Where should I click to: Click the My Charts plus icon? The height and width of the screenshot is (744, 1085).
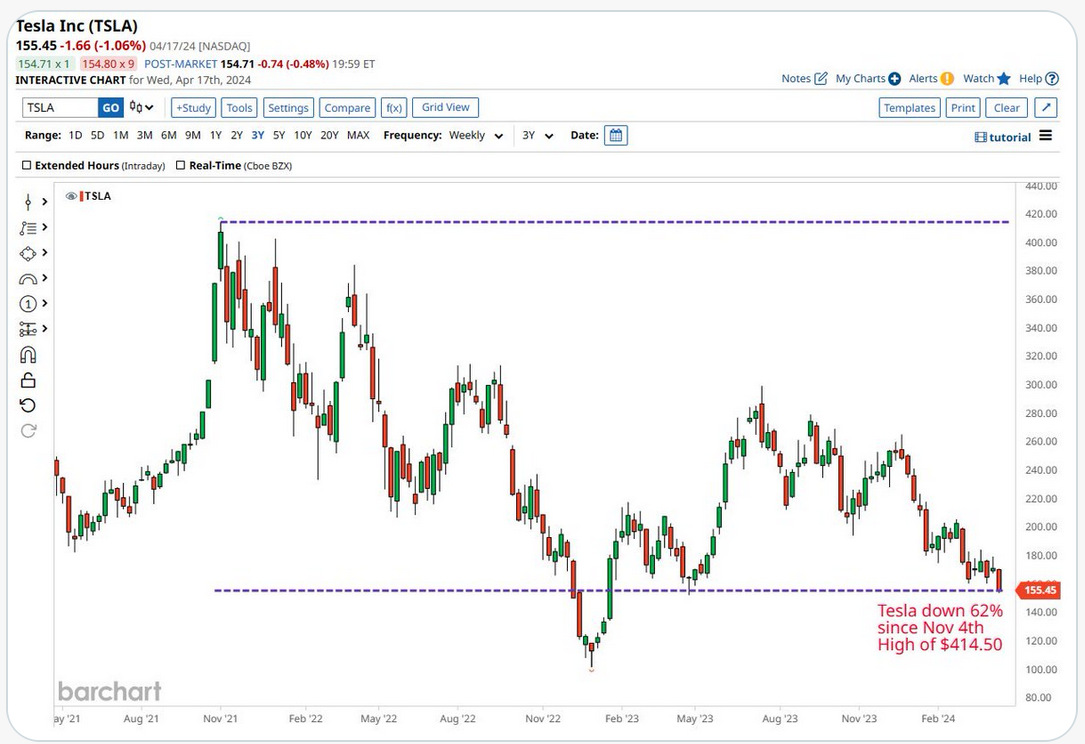click(894, 79)
